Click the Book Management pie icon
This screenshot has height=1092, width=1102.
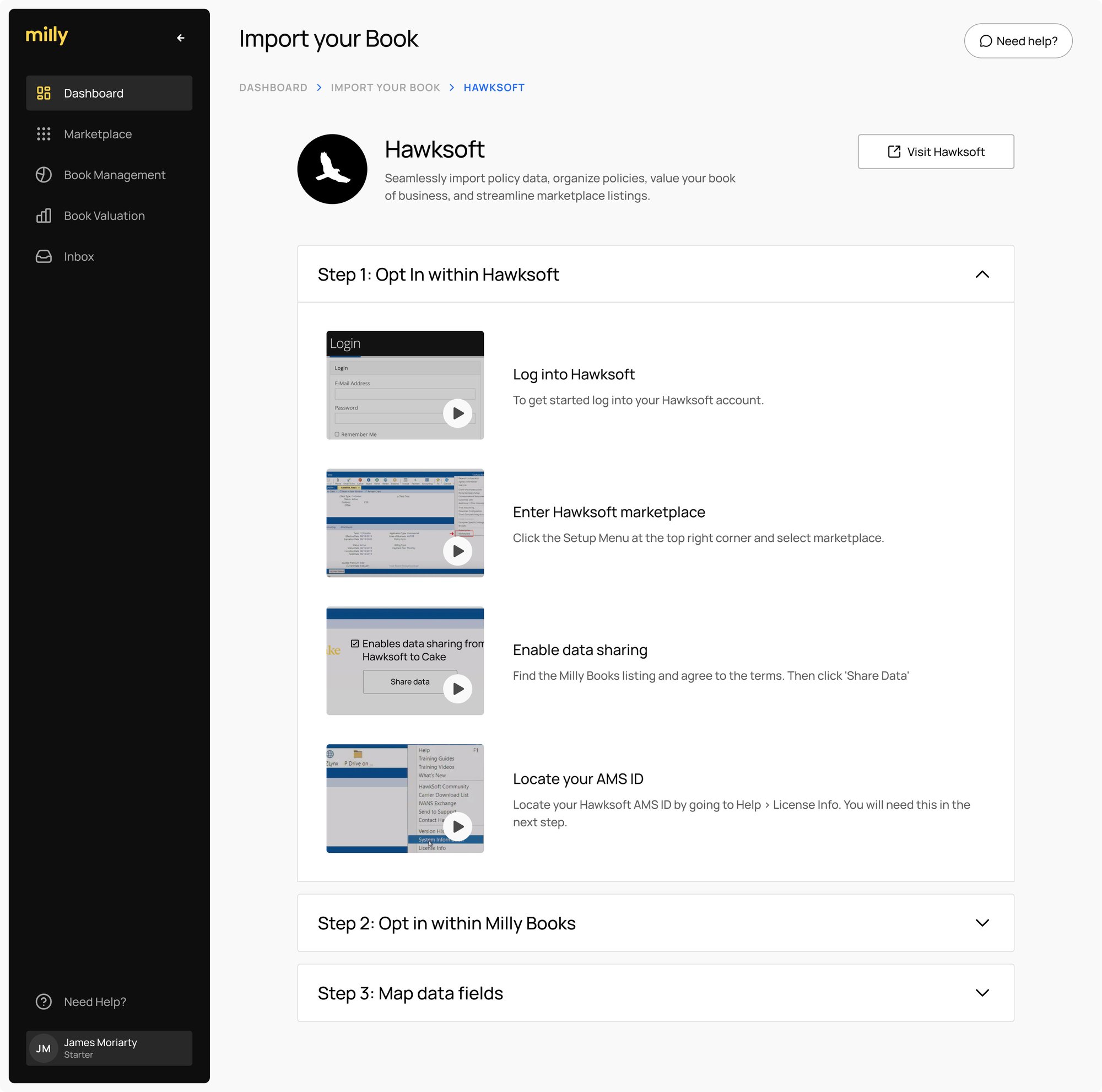(44, 175)
